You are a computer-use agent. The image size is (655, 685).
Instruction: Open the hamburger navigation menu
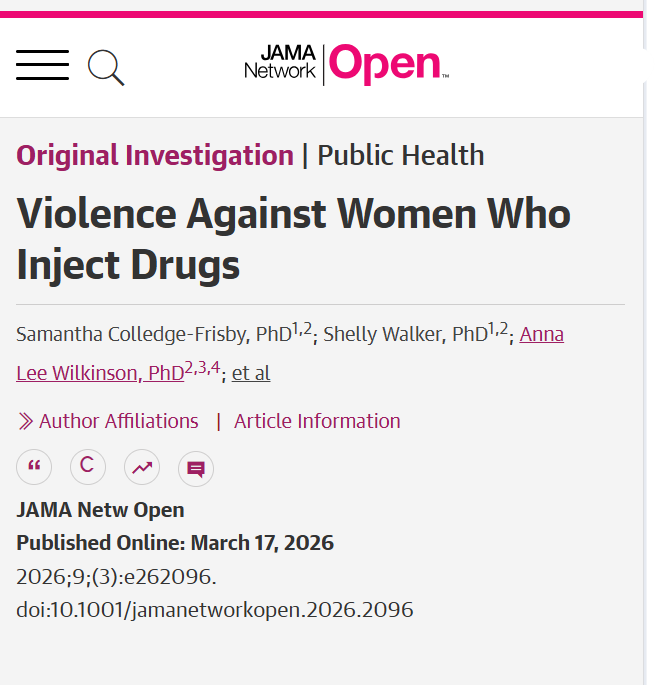click(42, 65)
